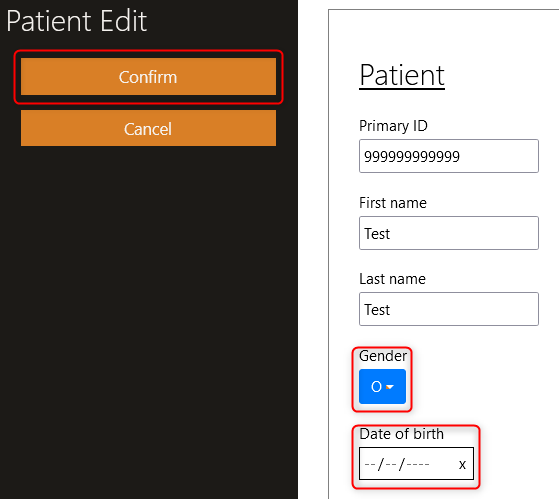The width and height of the screenshot is (559, 499).
Task: Click the Primary ID label
Action: 393,126
